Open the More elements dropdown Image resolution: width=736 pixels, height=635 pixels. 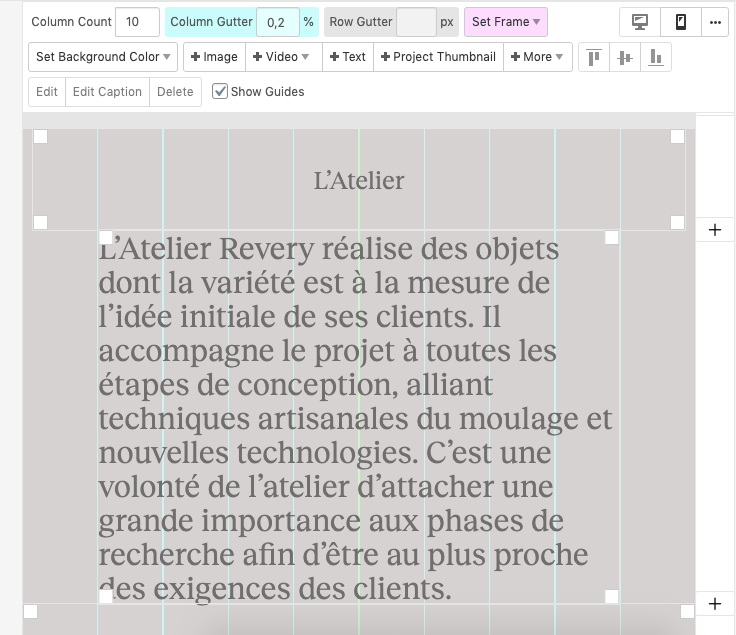click(x=537, y=57)
